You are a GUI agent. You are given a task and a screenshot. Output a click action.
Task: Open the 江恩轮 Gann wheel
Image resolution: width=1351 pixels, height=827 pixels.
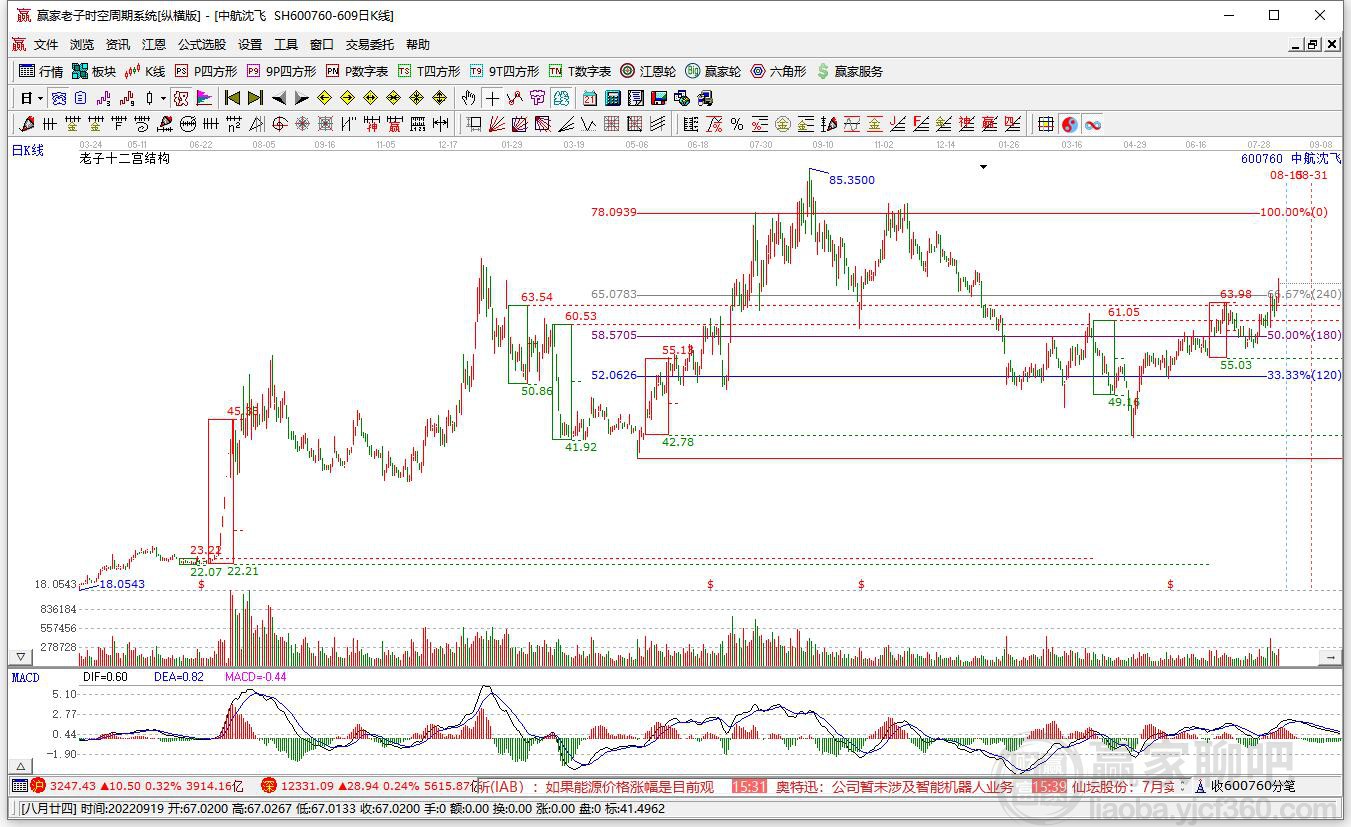click(x=648, y=71)
